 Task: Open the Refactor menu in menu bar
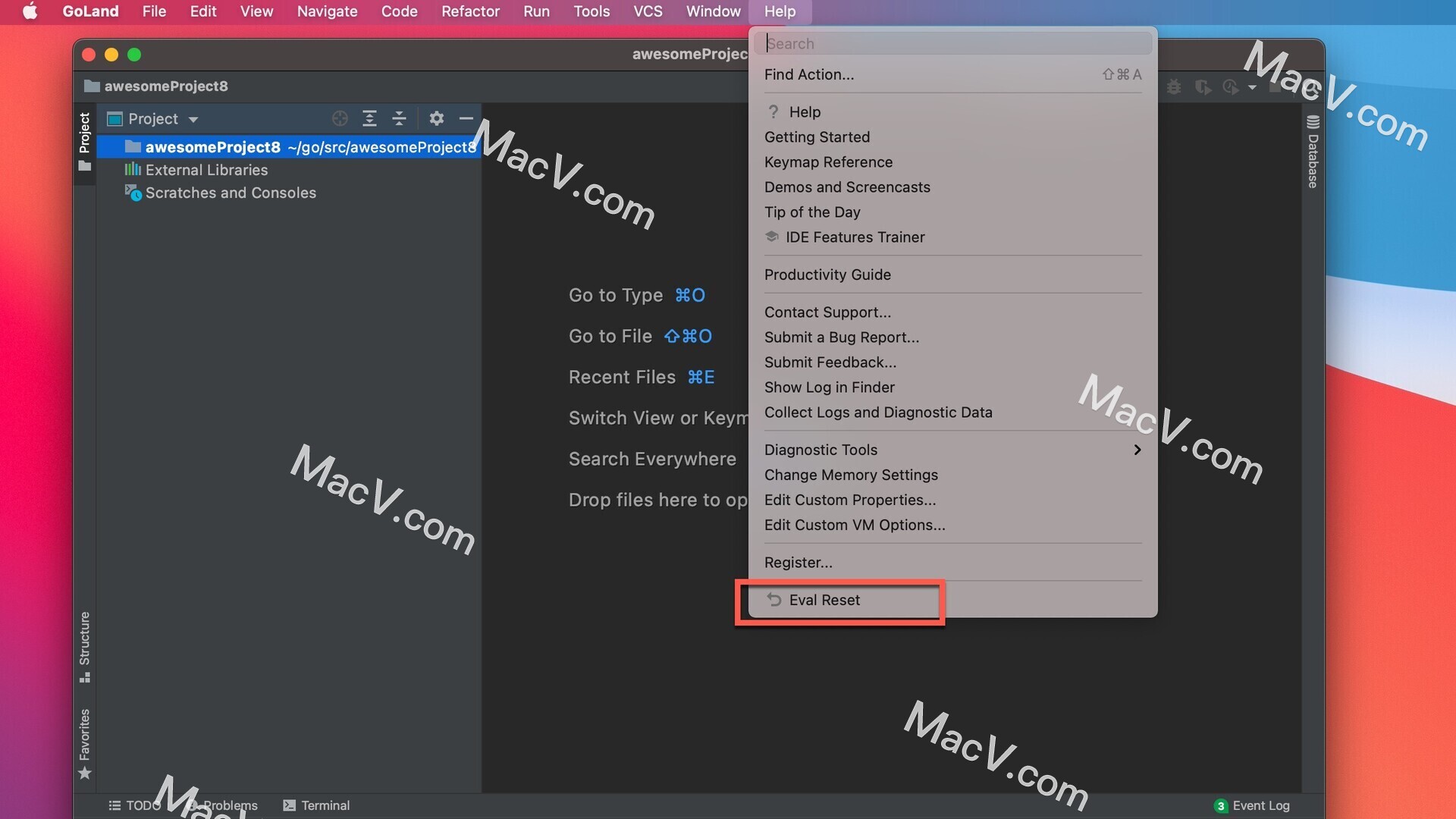(x=470, y=11)
